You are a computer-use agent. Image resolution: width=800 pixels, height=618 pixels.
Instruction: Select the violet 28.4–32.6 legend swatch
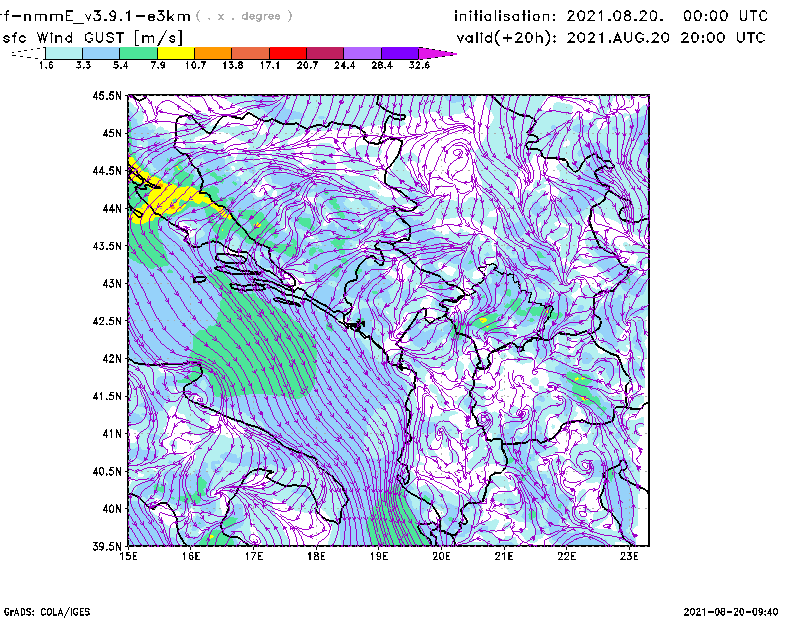400,53
